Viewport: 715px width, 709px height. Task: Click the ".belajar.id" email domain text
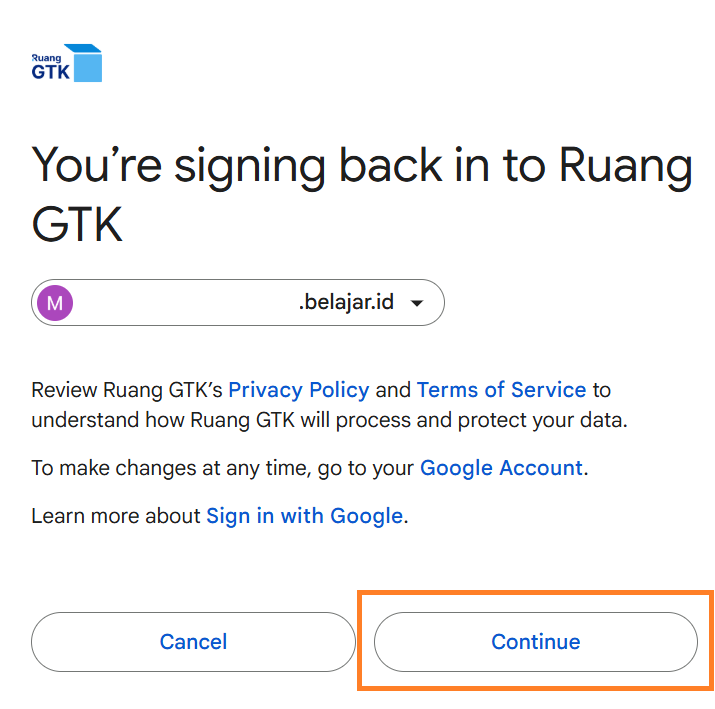346,302
